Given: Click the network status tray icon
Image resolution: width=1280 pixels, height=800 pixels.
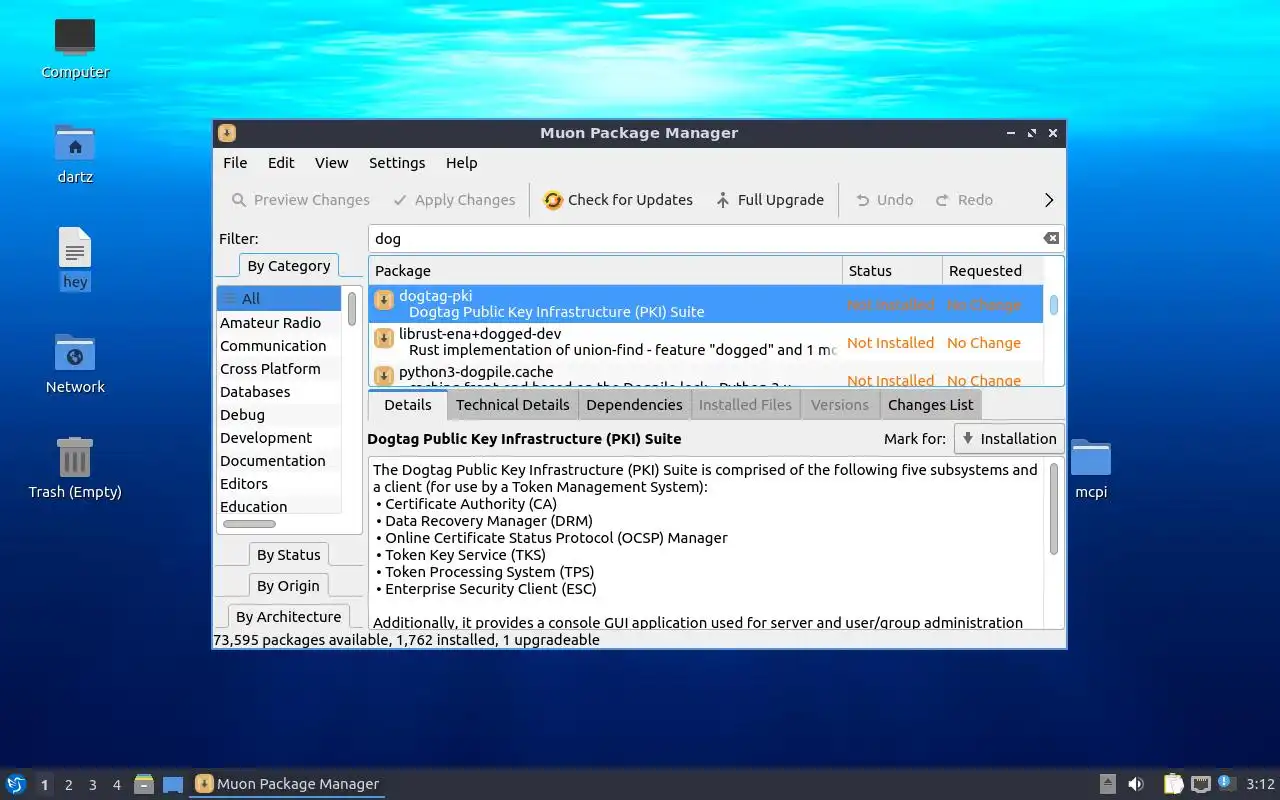Looking at the screenshot, I should click(1200, 784).
